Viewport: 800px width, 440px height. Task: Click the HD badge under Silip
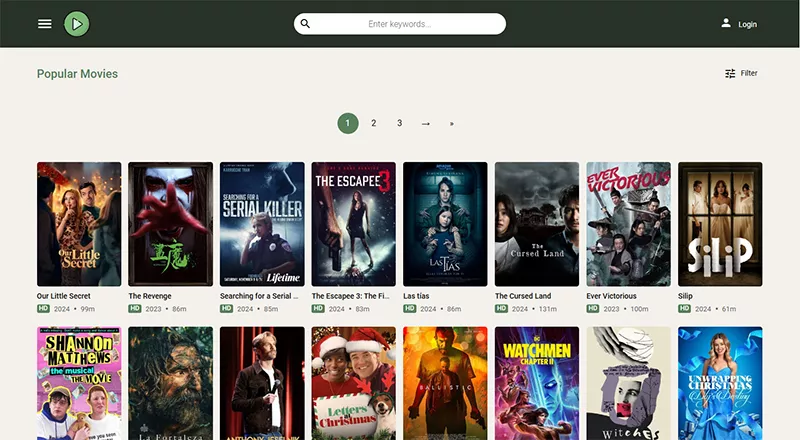(x=685, y=308)
